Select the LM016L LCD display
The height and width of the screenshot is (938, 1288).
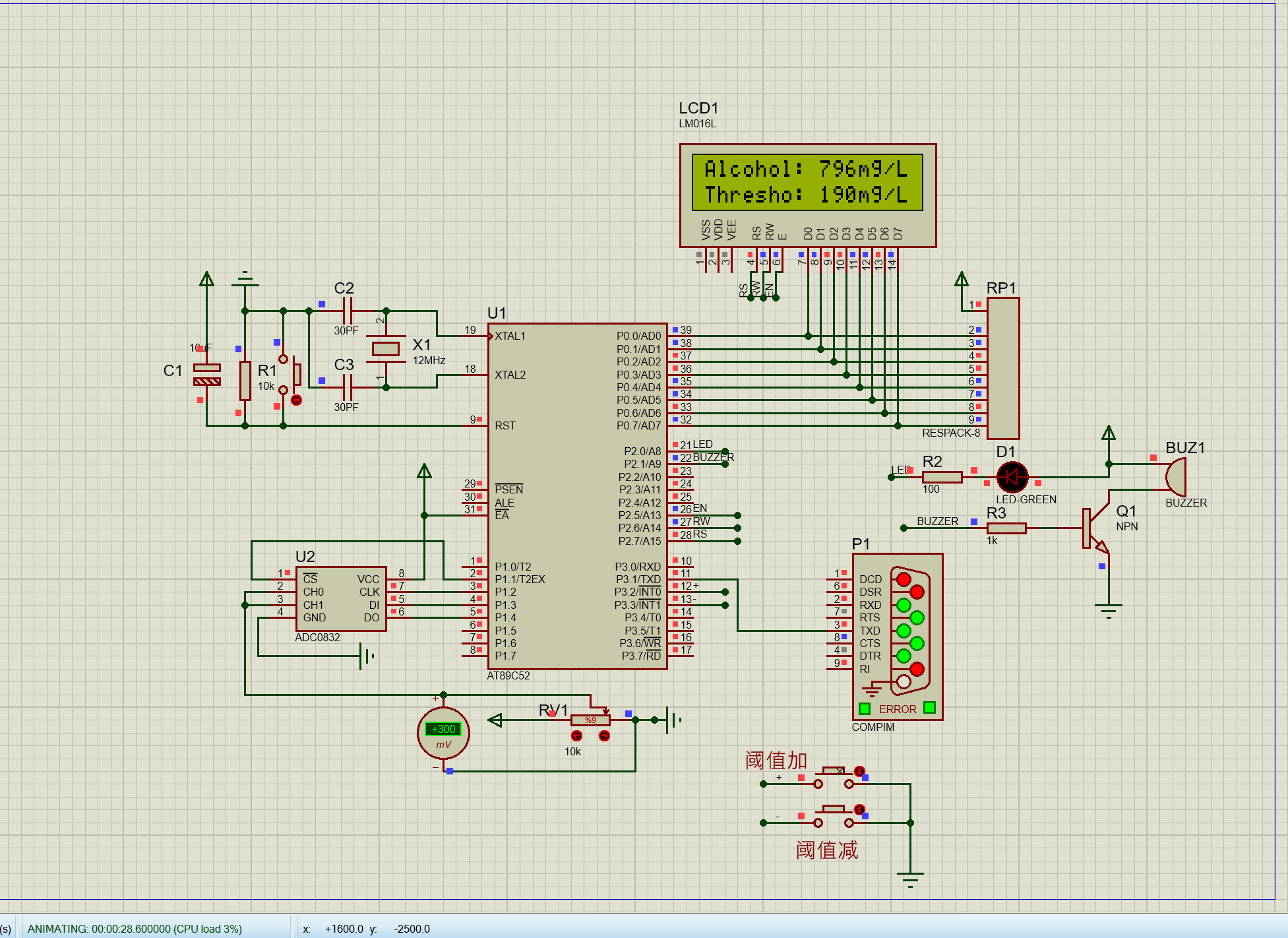click(807, 195)
